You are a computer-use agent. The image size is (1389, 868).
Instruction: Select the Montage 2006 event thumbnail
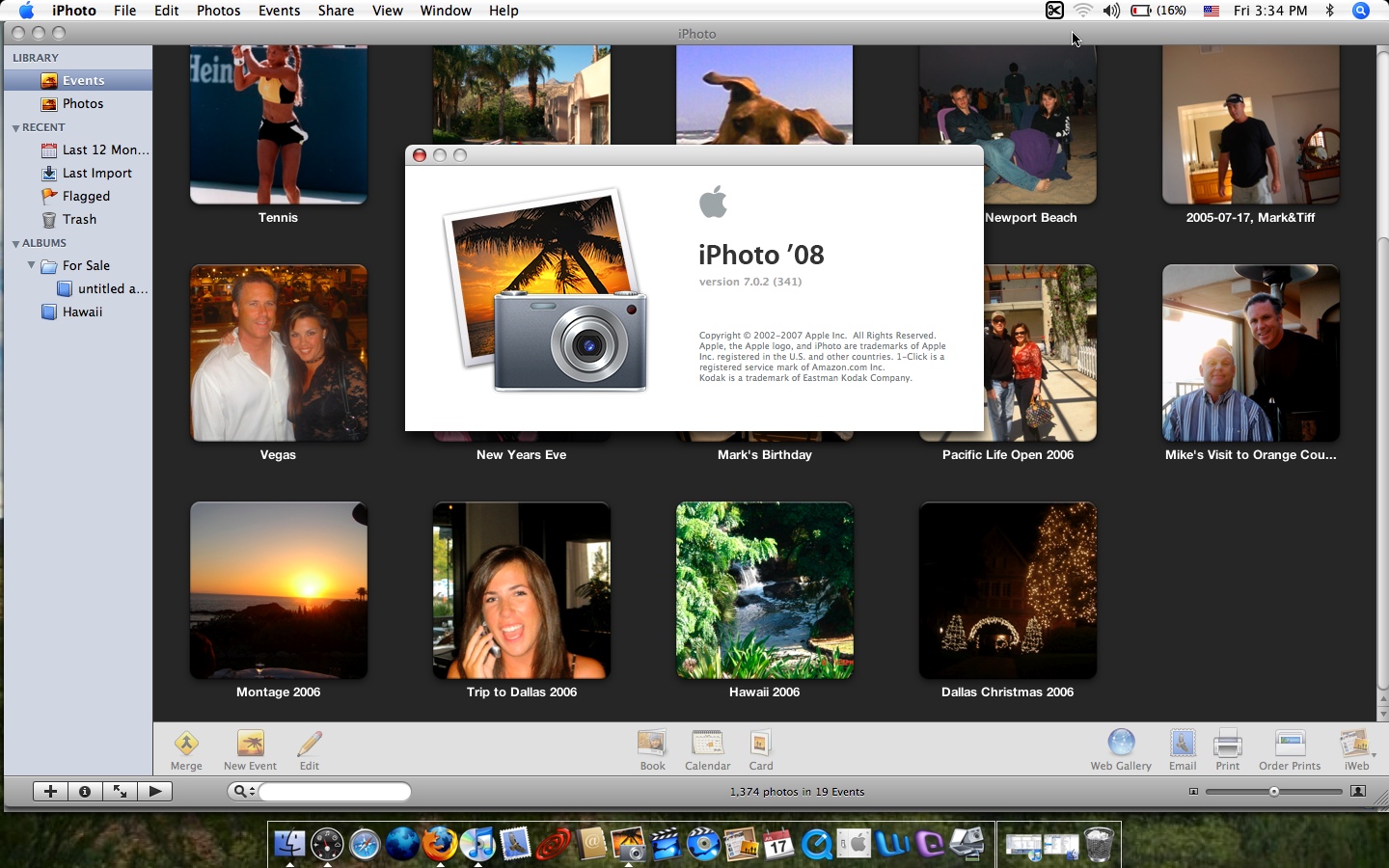(x=279, y=590)
